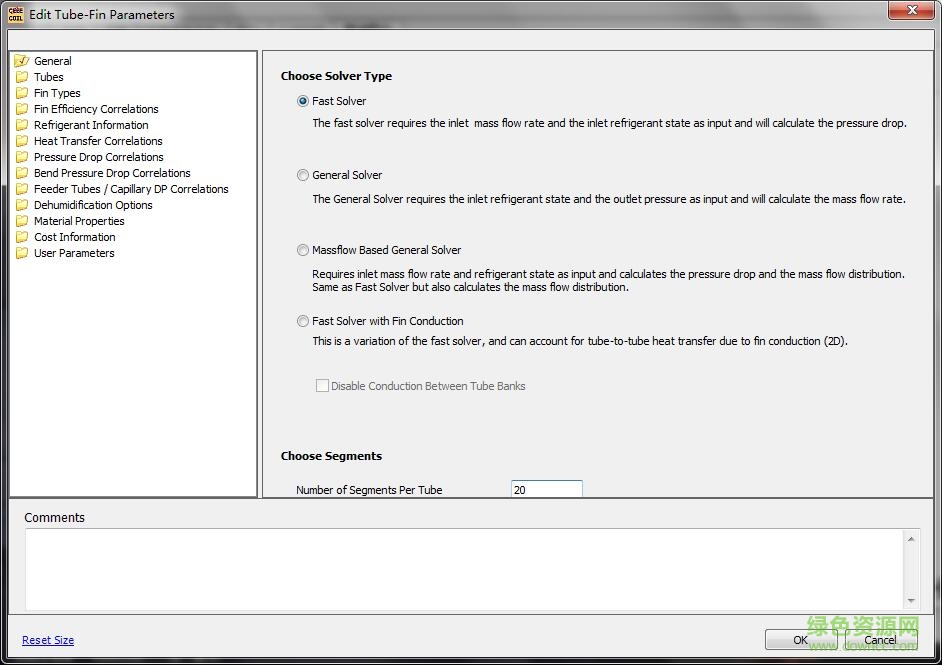Click the Comments label
Screen dimensions: 942x665
(x=55, y=517)
